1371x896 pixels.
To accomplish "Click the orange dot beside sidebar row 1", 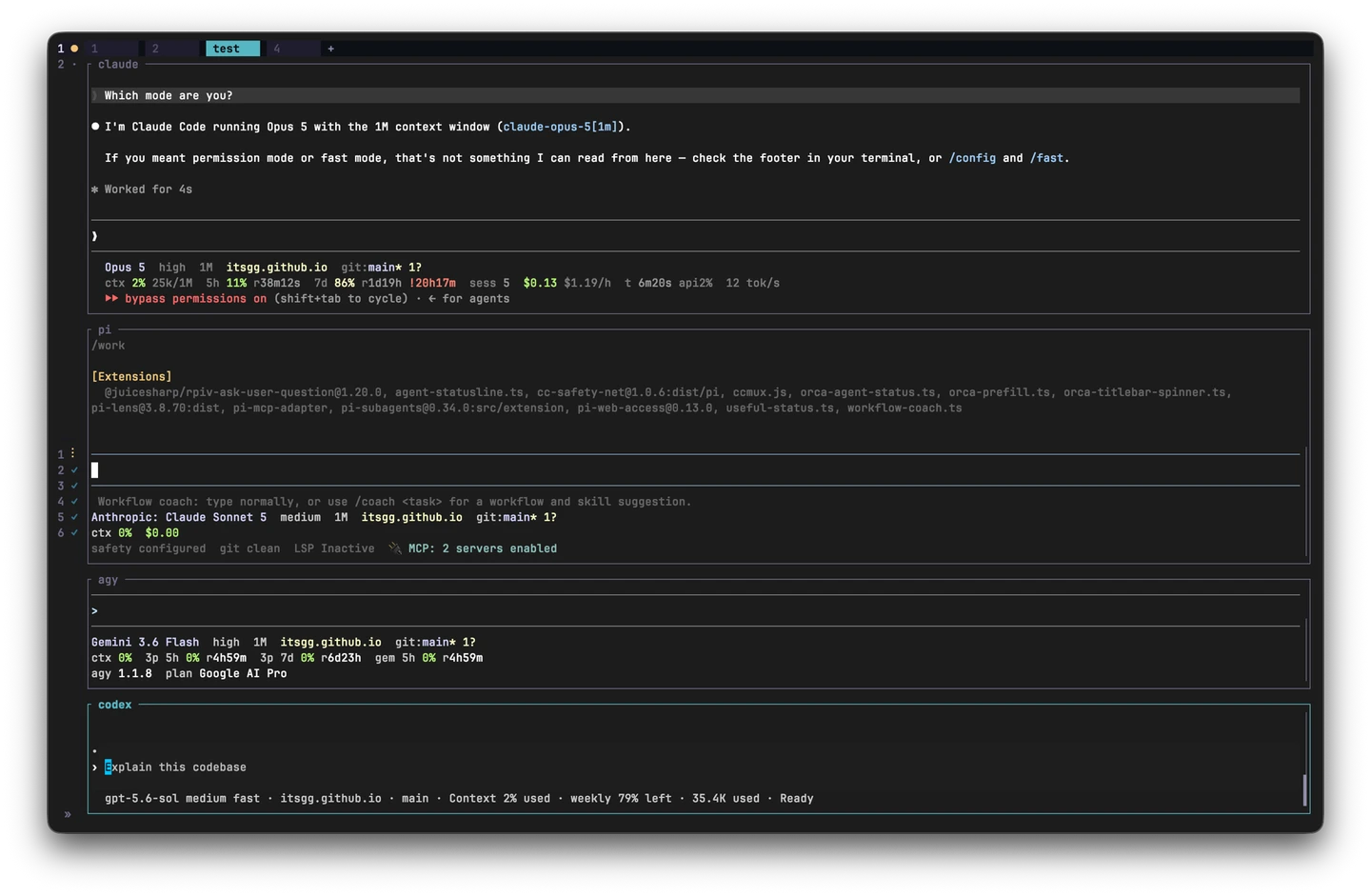I will pos(74,49).
